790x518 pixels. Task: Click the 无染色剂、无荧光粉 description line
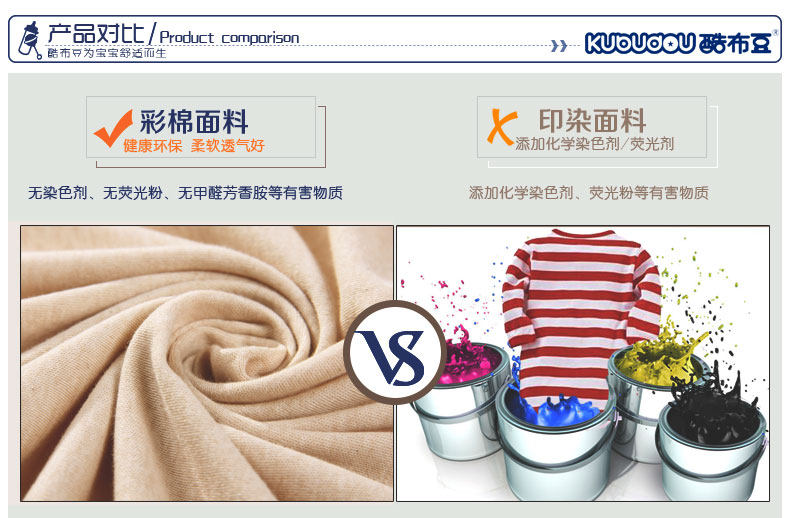[x=185, y=192]
